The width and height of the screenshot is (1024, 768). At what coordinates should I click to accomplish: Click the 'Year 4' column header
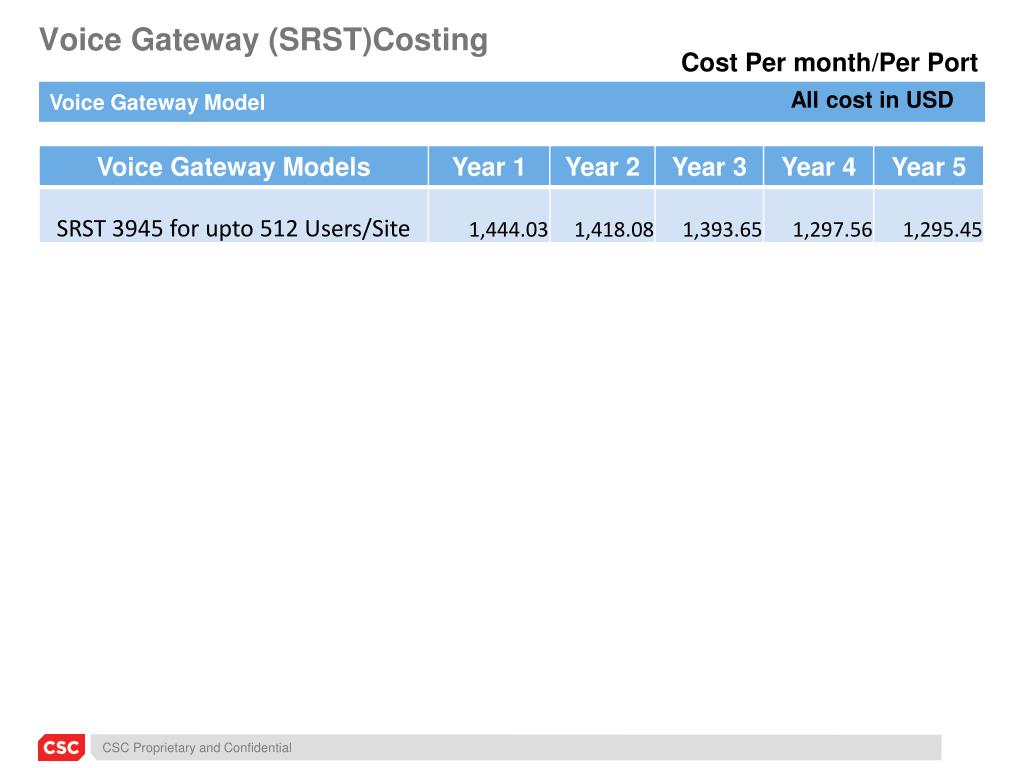tap(819, 167)
